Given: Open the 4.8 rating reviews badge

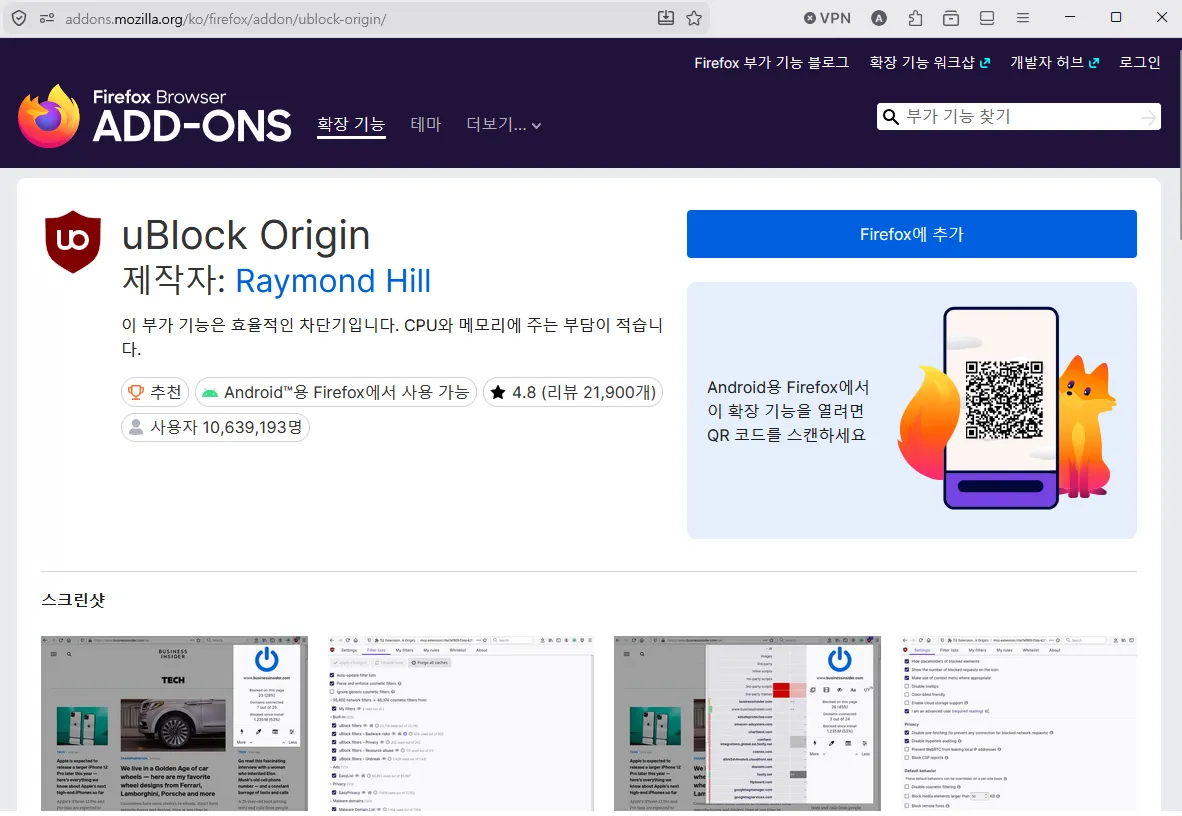Looking at the screenshot, I should [573, 392].
